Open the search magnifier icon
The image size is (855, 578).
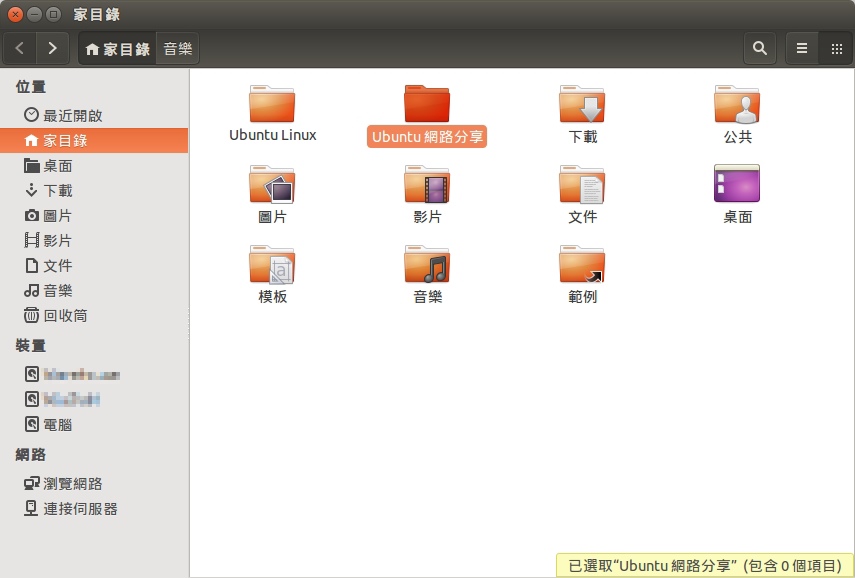point(760,49)
